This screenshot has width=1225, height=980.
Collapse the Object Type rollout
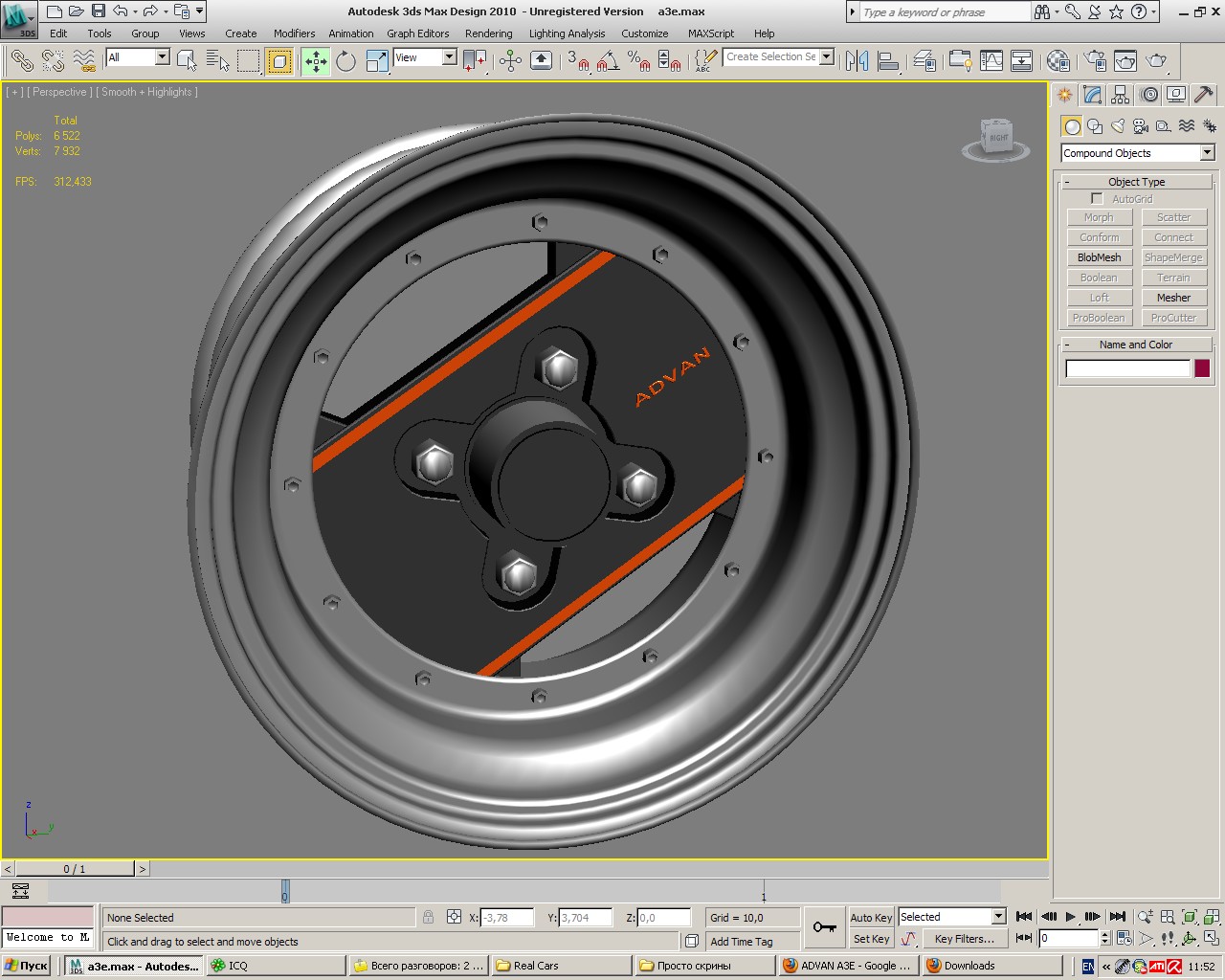[1136, 182]
